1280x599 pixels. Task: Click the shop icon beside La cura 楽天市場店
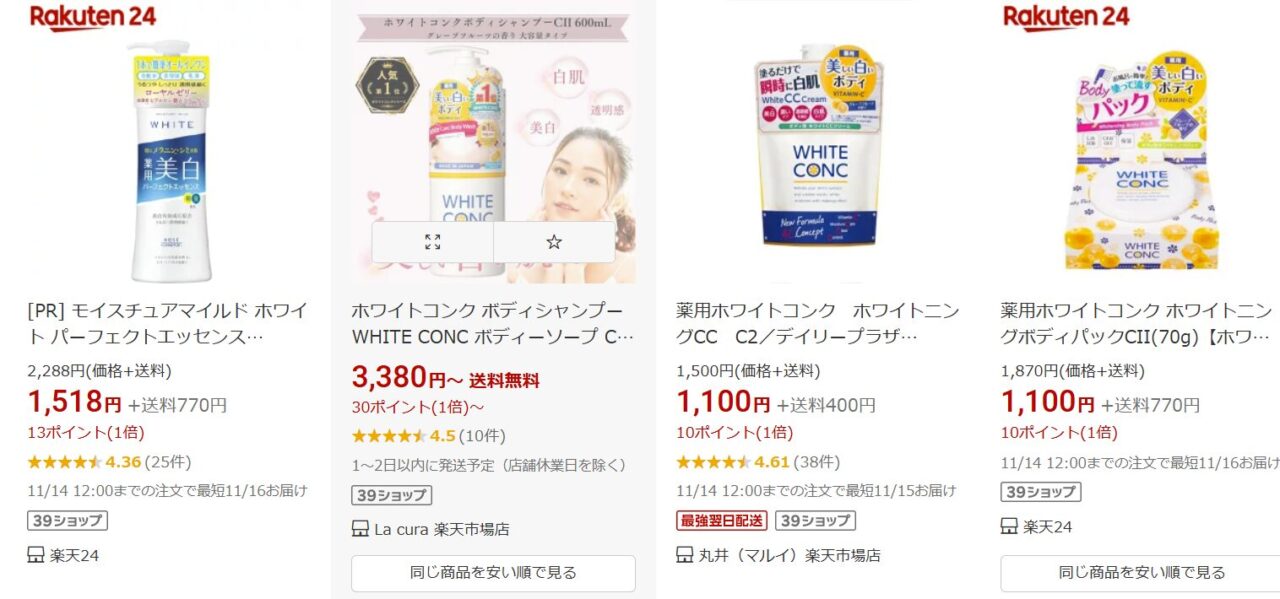click(360, 529)
